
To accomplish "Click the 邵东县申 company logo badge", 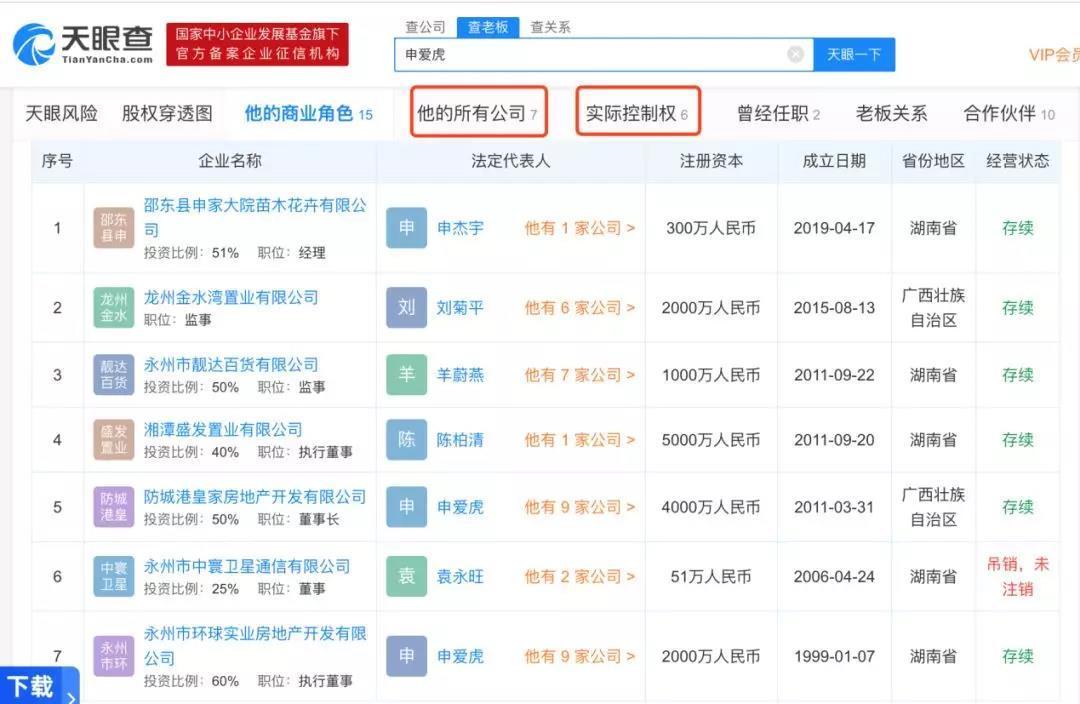I will click(x=113, y=228).
